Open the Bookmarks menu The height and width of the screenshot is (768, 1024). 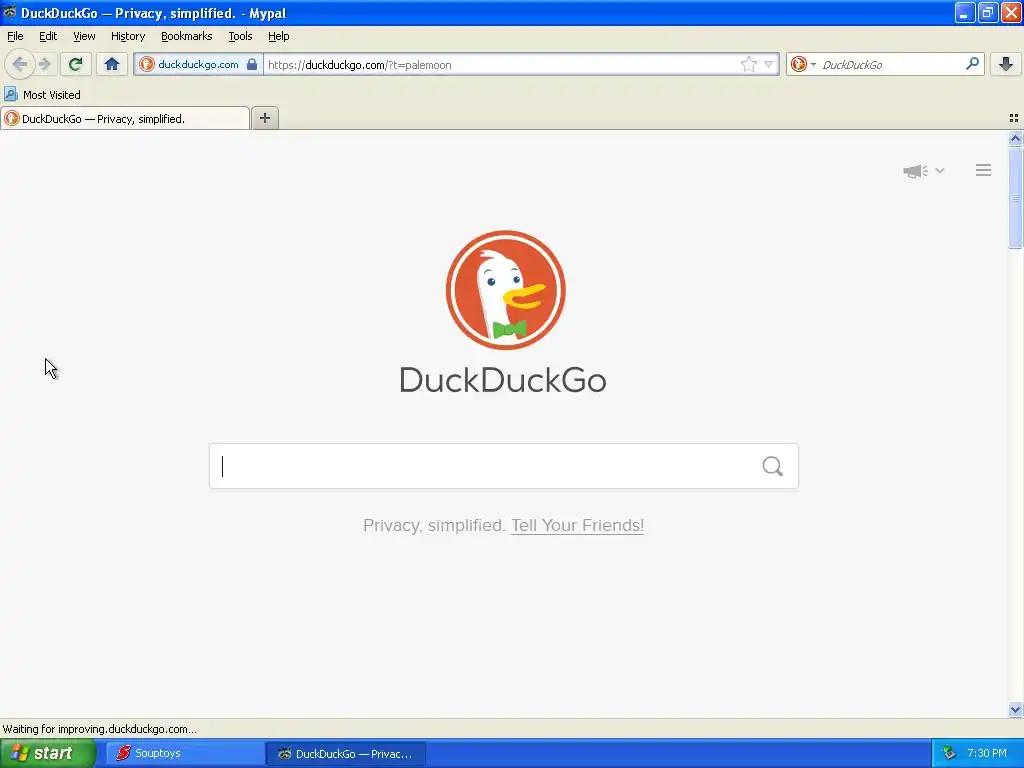(x=187, y=36)
